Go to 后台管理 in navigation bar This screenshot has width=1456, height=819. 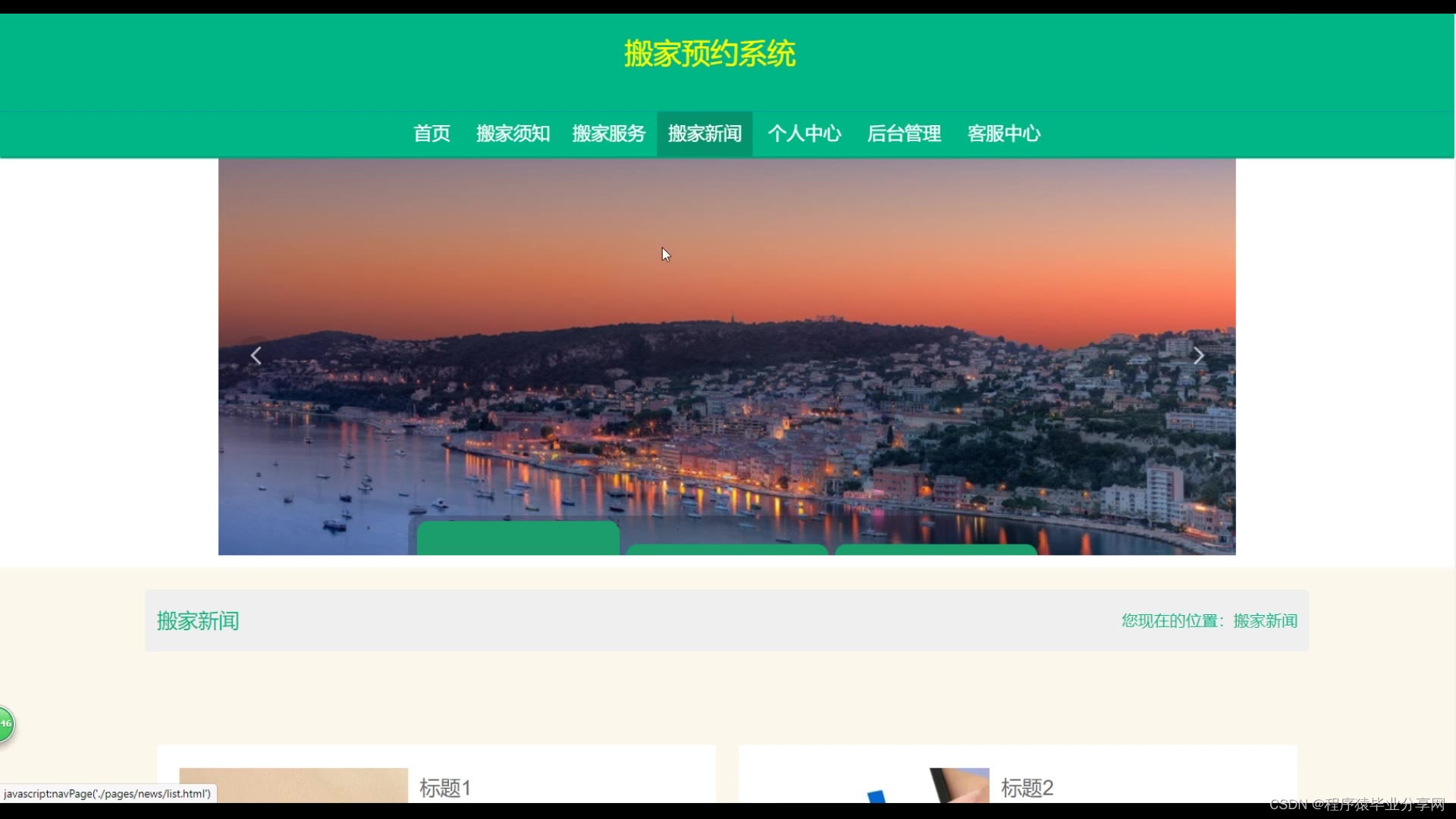pos(904,133)
